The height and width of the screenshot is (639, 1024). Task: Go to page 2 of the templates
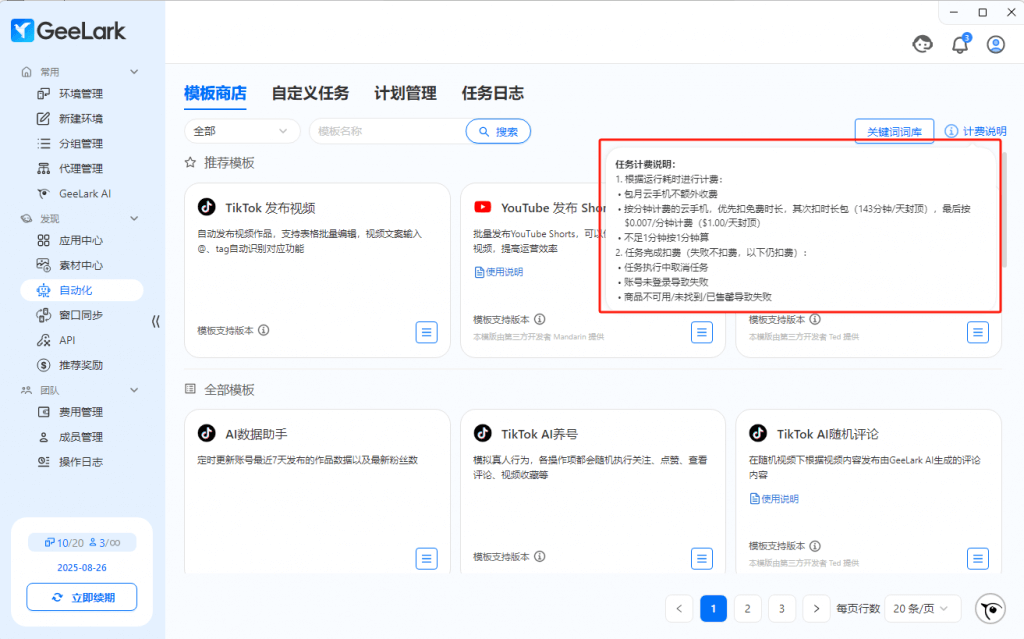747,608
